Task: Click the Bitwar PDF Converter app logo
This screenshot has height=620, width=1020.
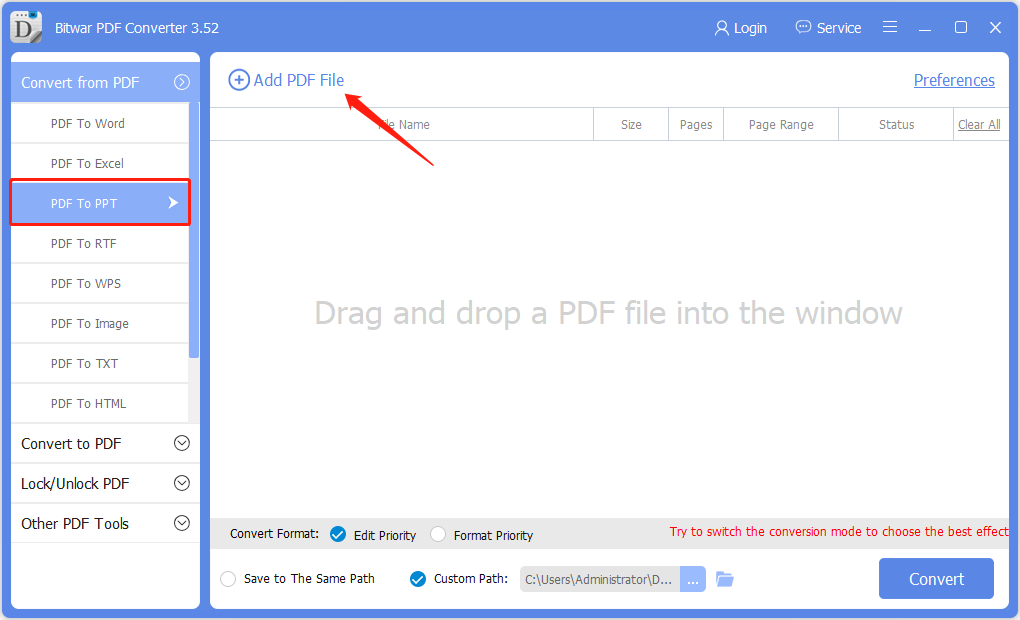Action: click(26, 27)
